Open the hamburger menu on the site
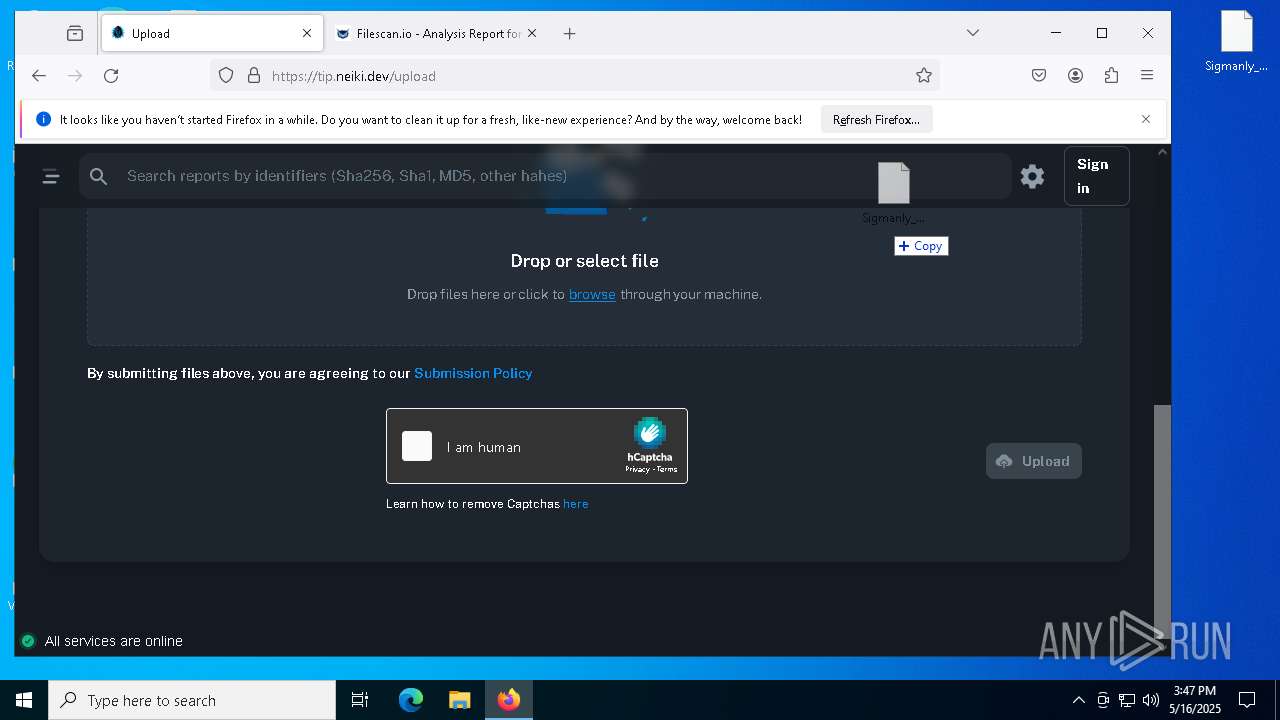1280x720 pixels. pyautogui.click(x=51, y=177)
